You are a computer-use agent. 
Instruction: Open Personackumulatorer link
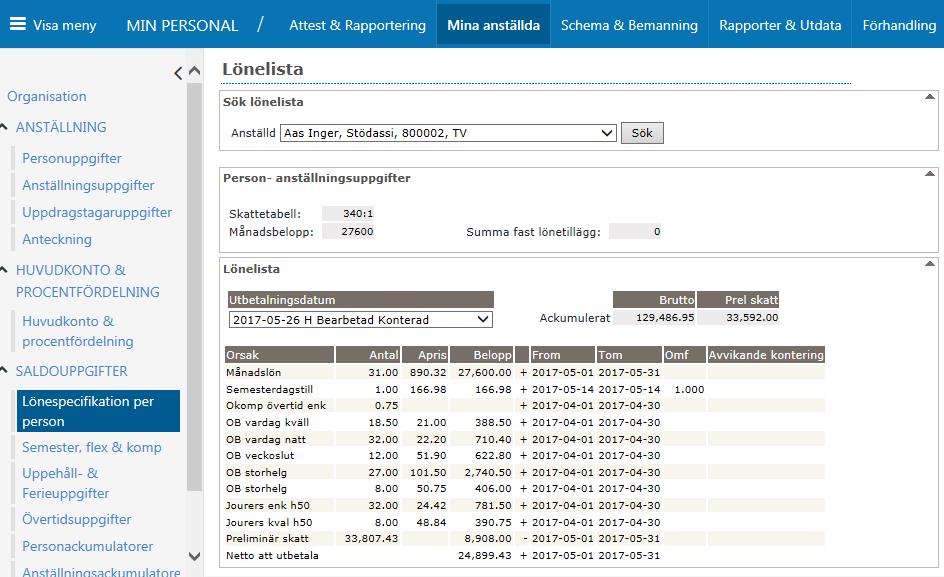87,546
